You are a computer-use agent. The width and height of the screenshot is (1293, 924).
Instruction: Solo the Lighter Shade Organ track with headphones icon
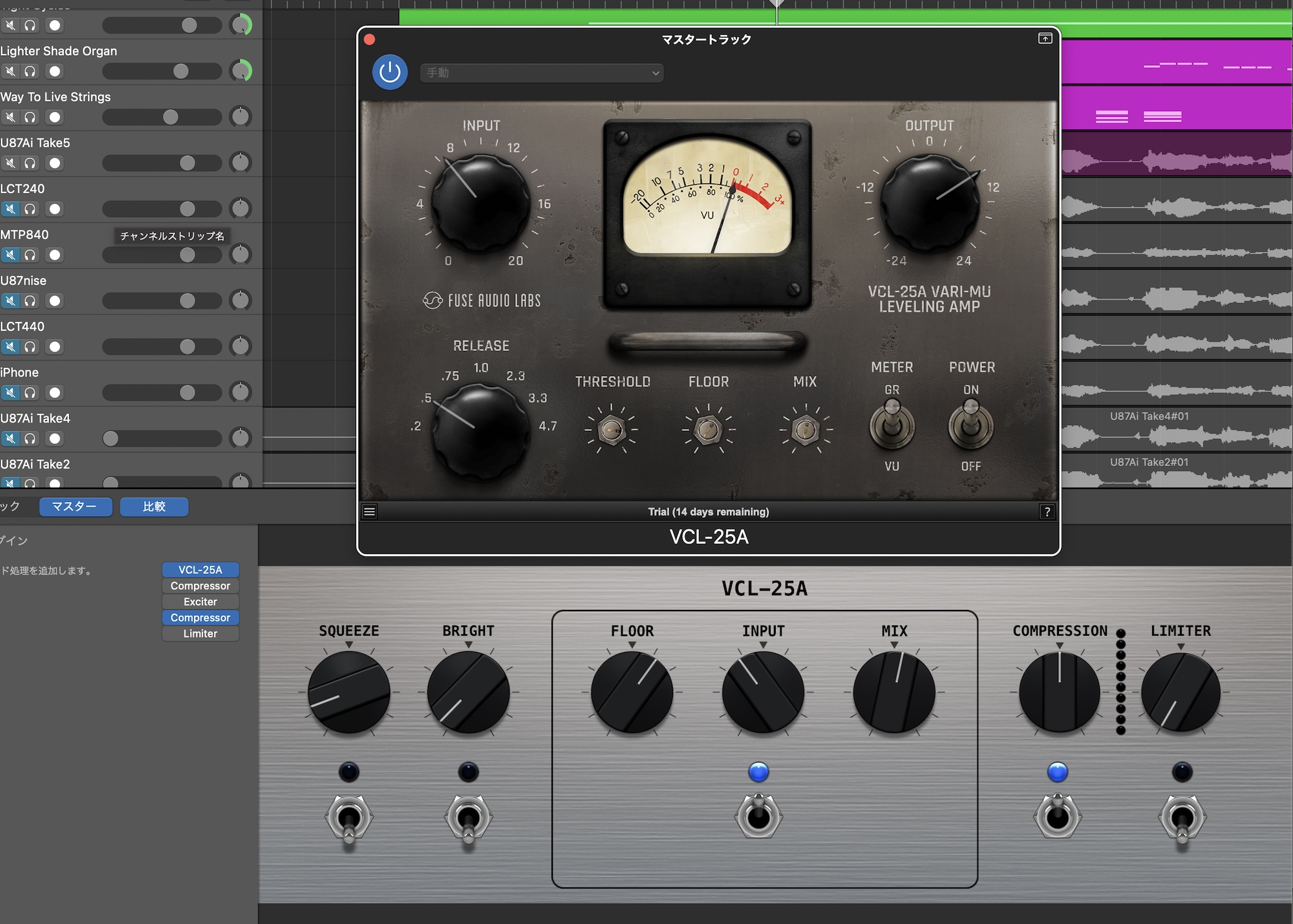coord(30,72)
